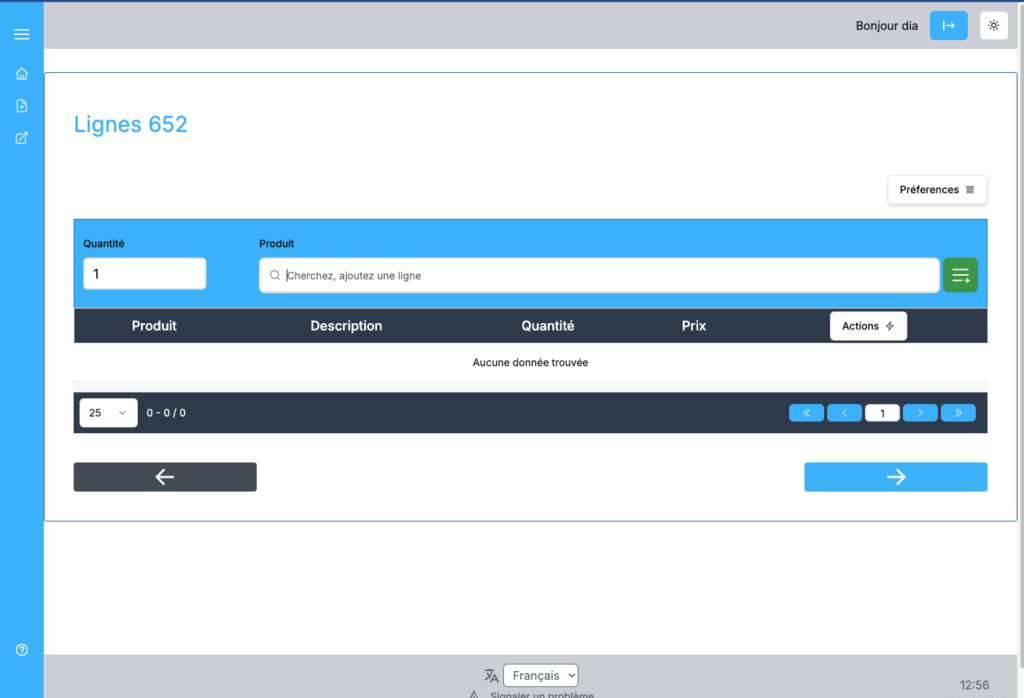Advance to the next page with single chevron
This screenshot has height=698, width=1024.
920,412
